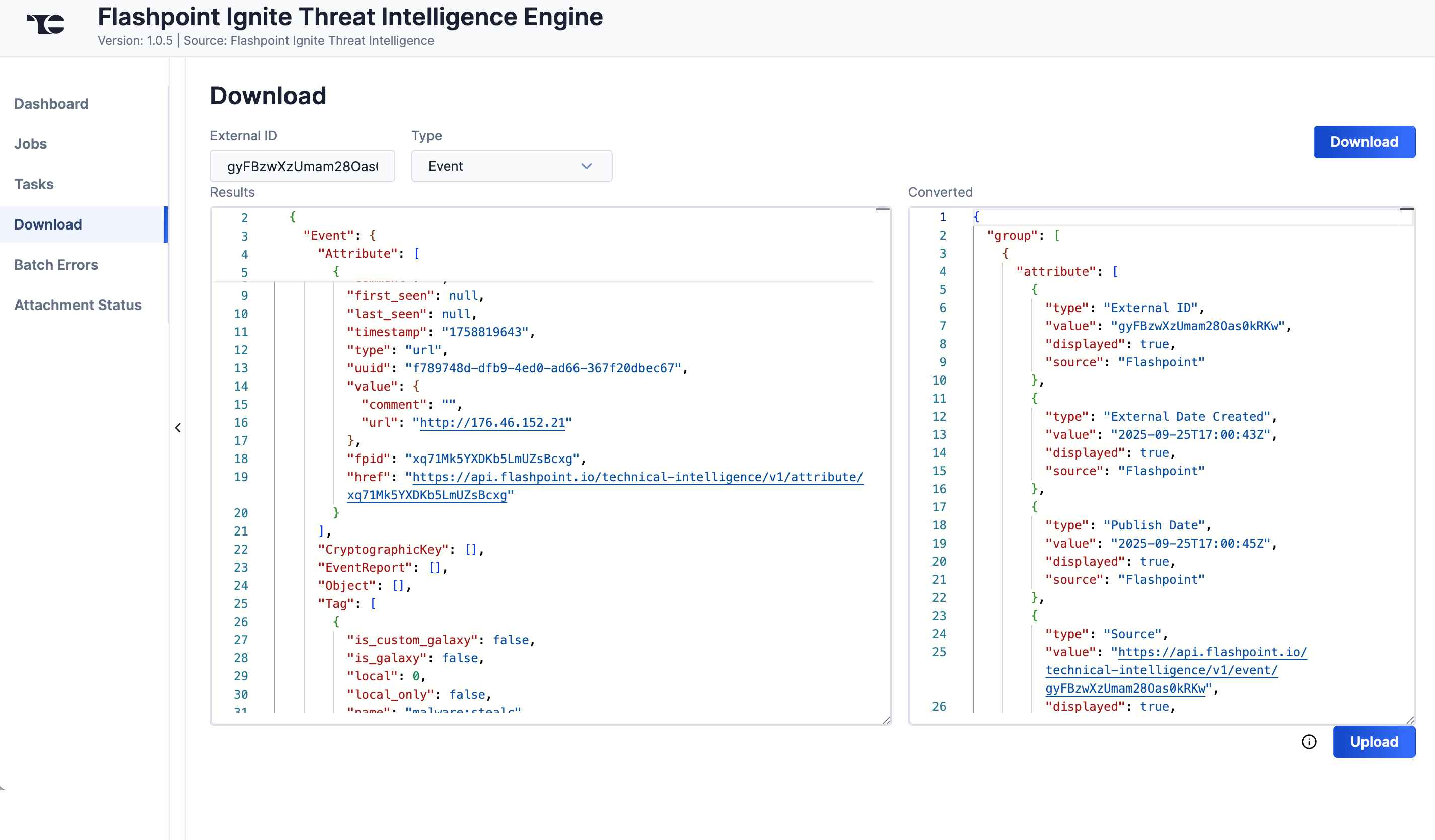
Task: Collapse the sidebar with the chevron arrow
Action: pos(178,427)
